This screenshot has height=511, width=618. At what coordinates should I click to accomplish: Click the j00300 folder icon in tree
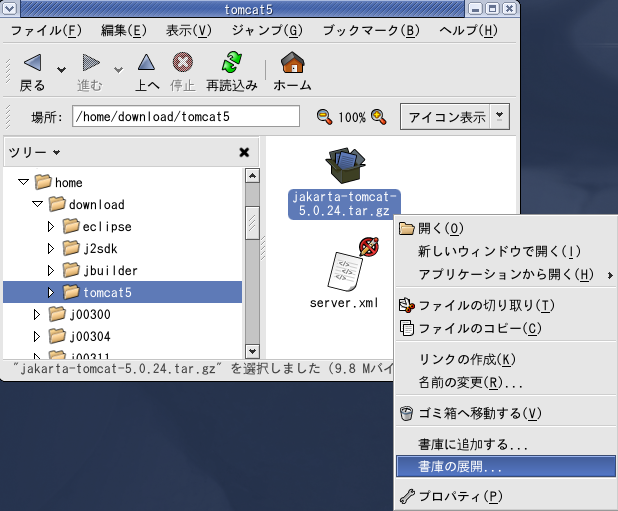click(57, 314)
